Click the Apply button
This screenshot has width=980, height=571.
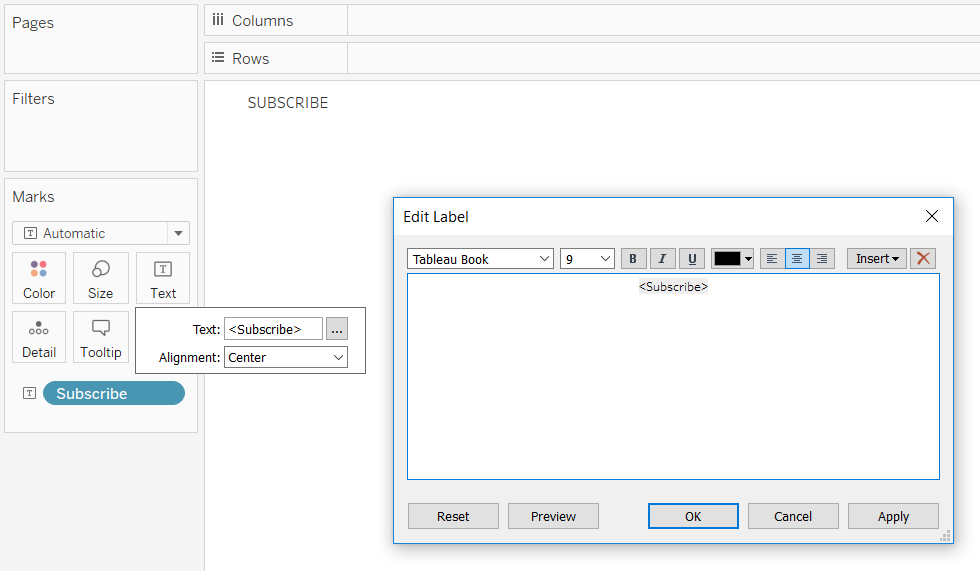(x=893, y=516)
